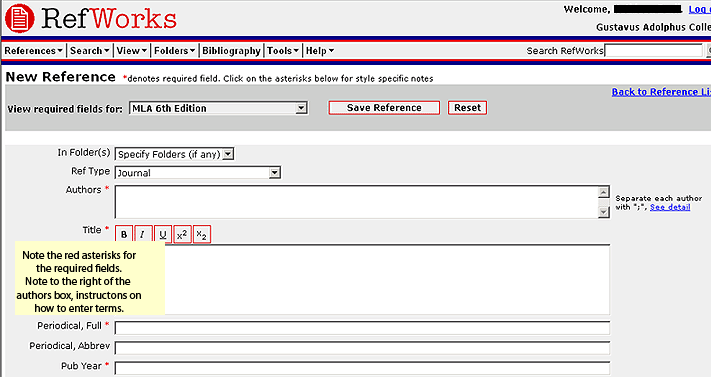Click the red asterisk next to Title
This screenshot has height=377, width=711.
point(107,228)
